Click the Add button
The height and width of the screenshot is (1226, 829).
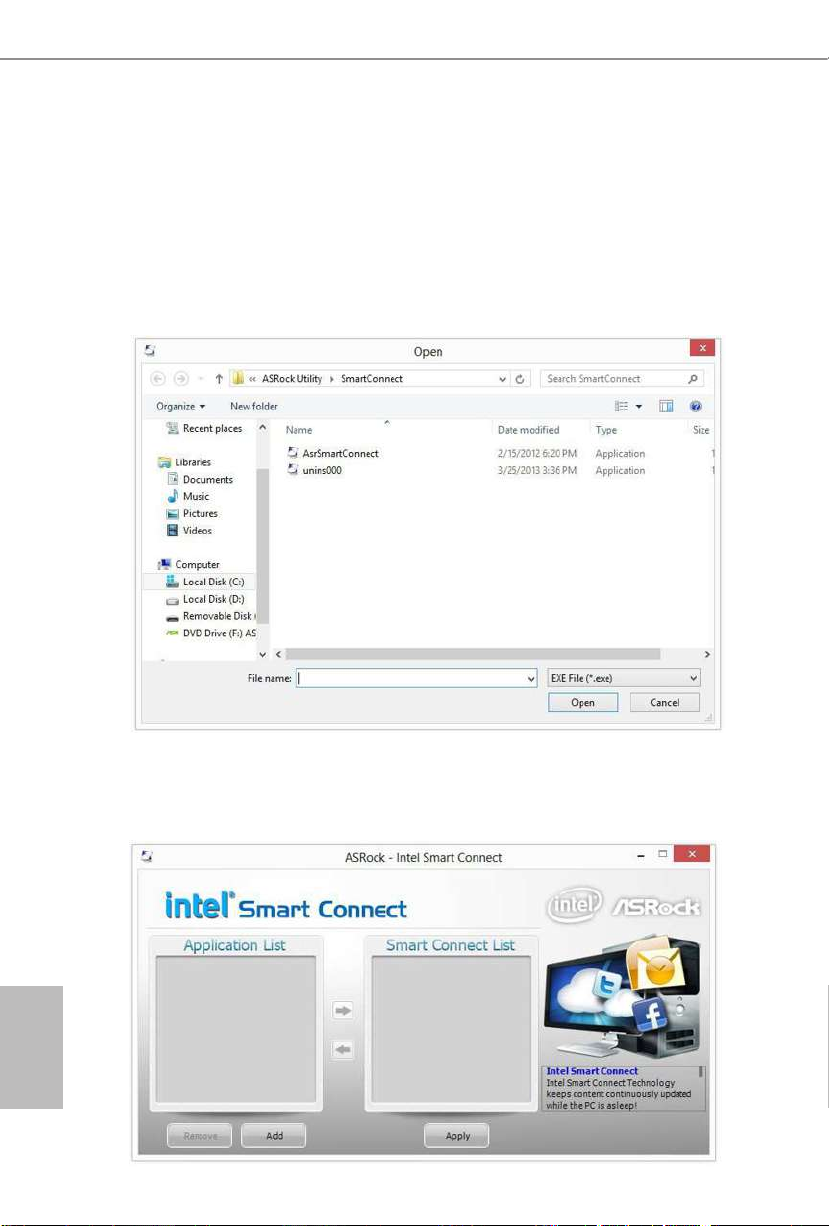point(274,1136)
